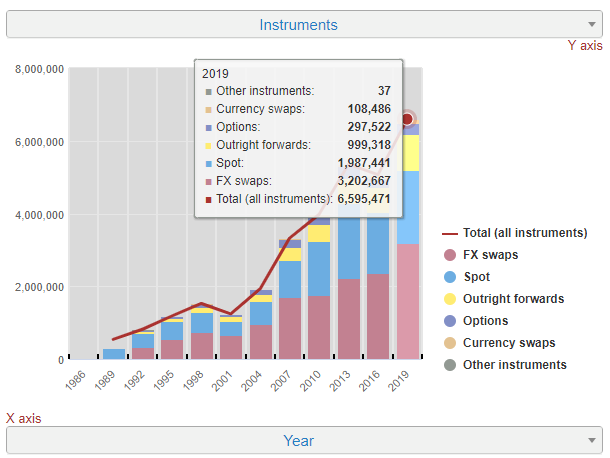Image resolution: width=610 pixels, height=458 pixels.
Task: Click the 'FX swaps: 3,202,667' tooltip row
Action: (298, 181)
